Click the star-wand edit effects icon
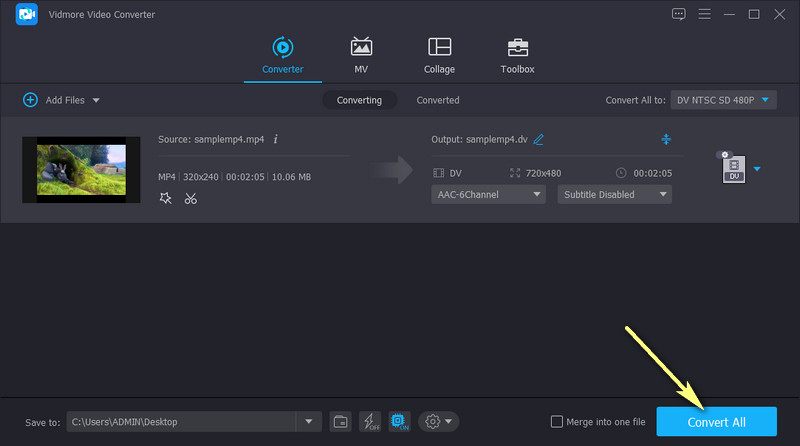The width and height of the screenshot is (800, 446). (166, 198)
